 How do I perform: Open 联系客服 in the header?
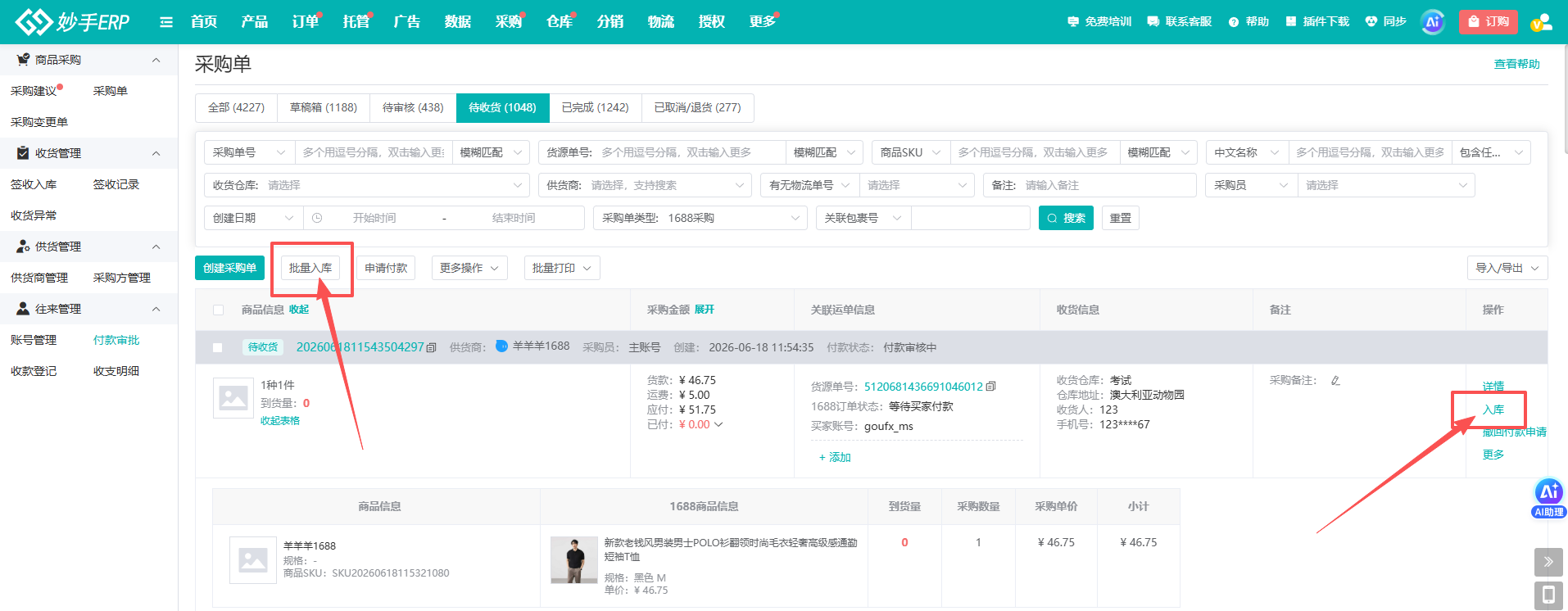[1180, 22]
